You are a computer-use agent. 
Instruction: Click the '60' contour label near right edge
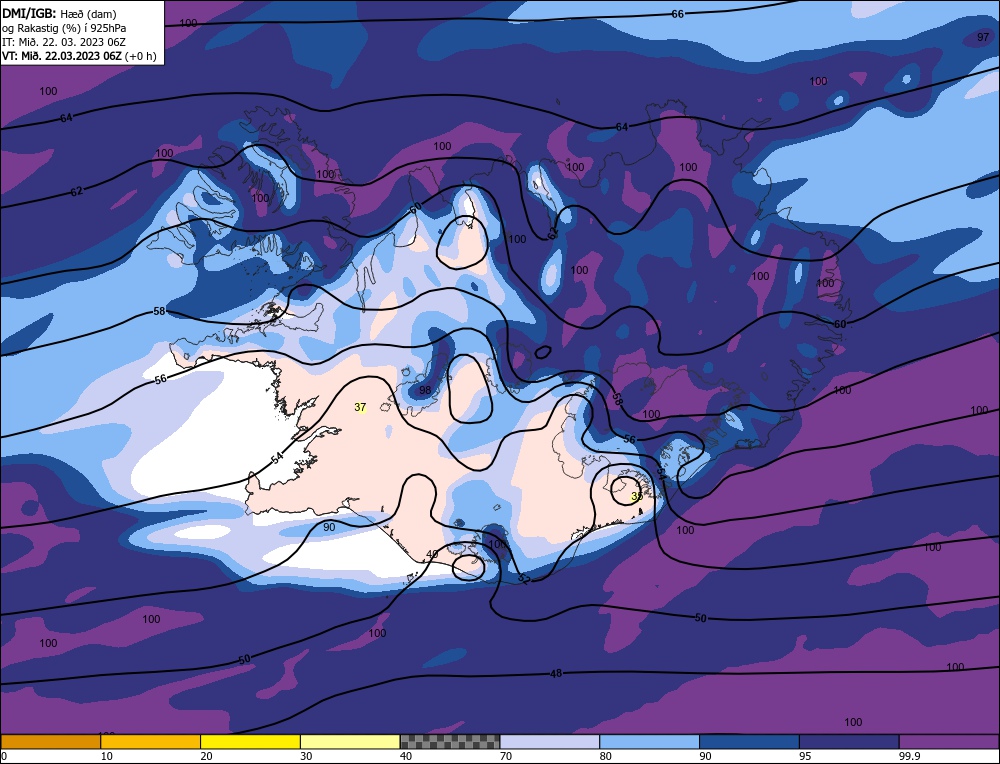840,324
